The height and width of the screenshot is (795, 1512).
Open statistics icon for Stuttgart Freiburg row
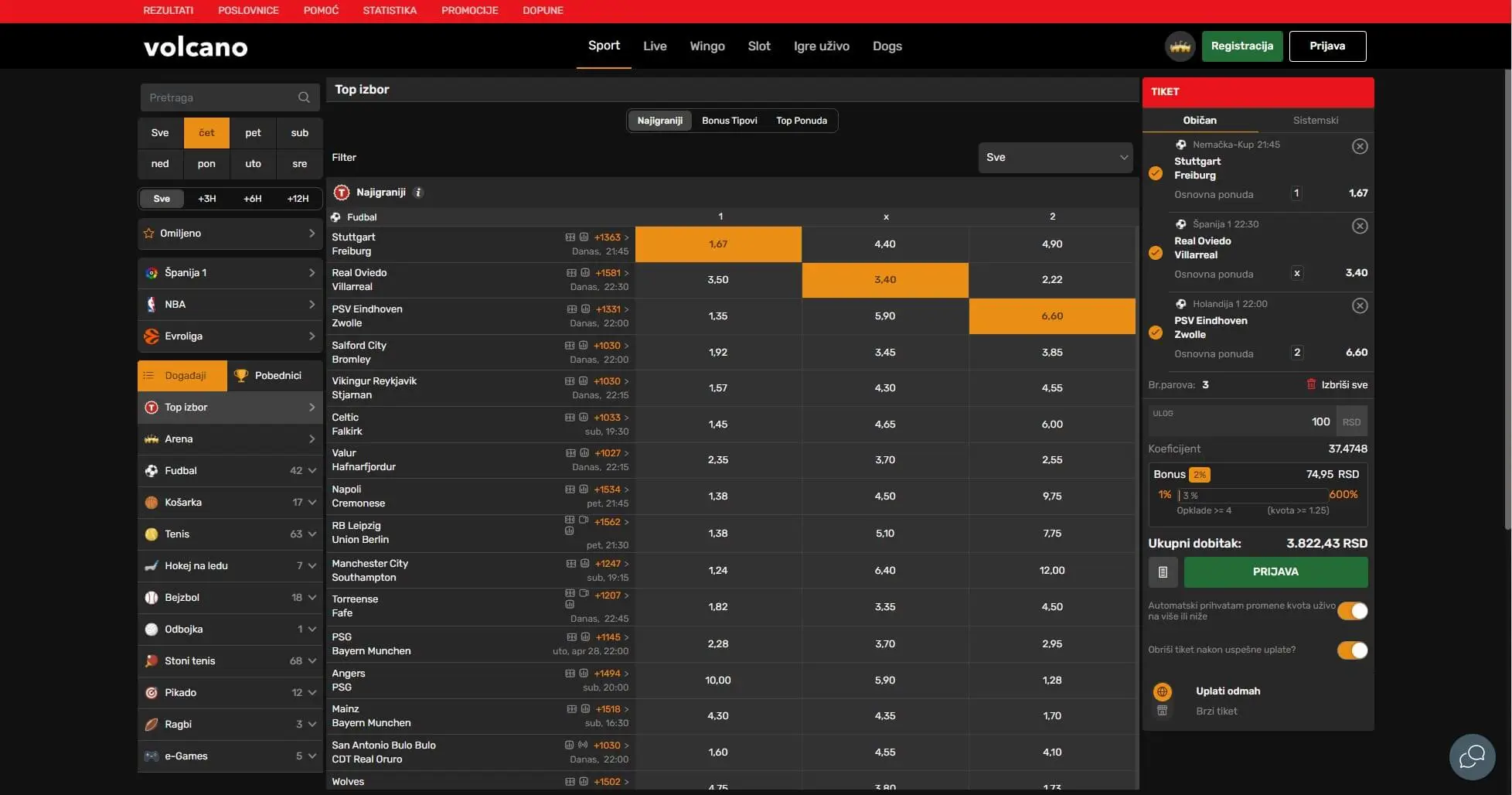tap(584, 237)
